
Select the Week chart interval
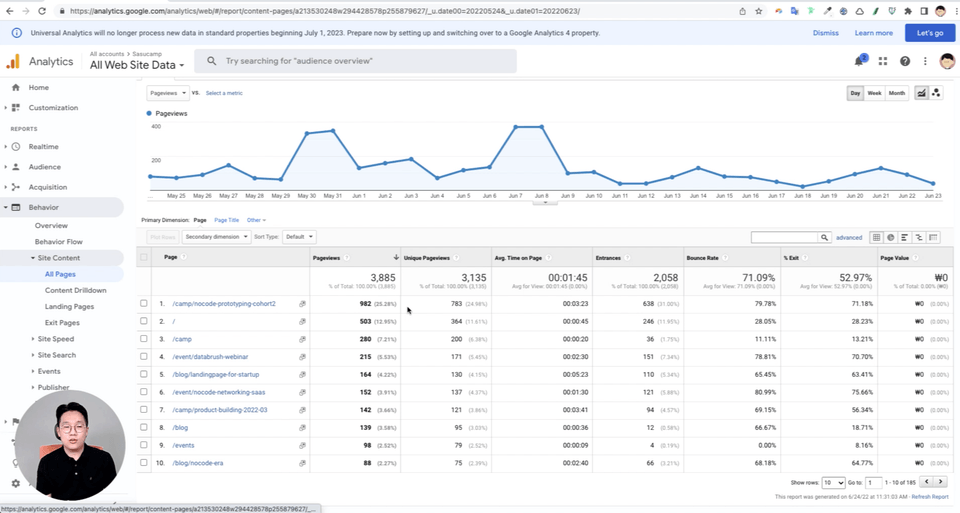tap(874, 93)
